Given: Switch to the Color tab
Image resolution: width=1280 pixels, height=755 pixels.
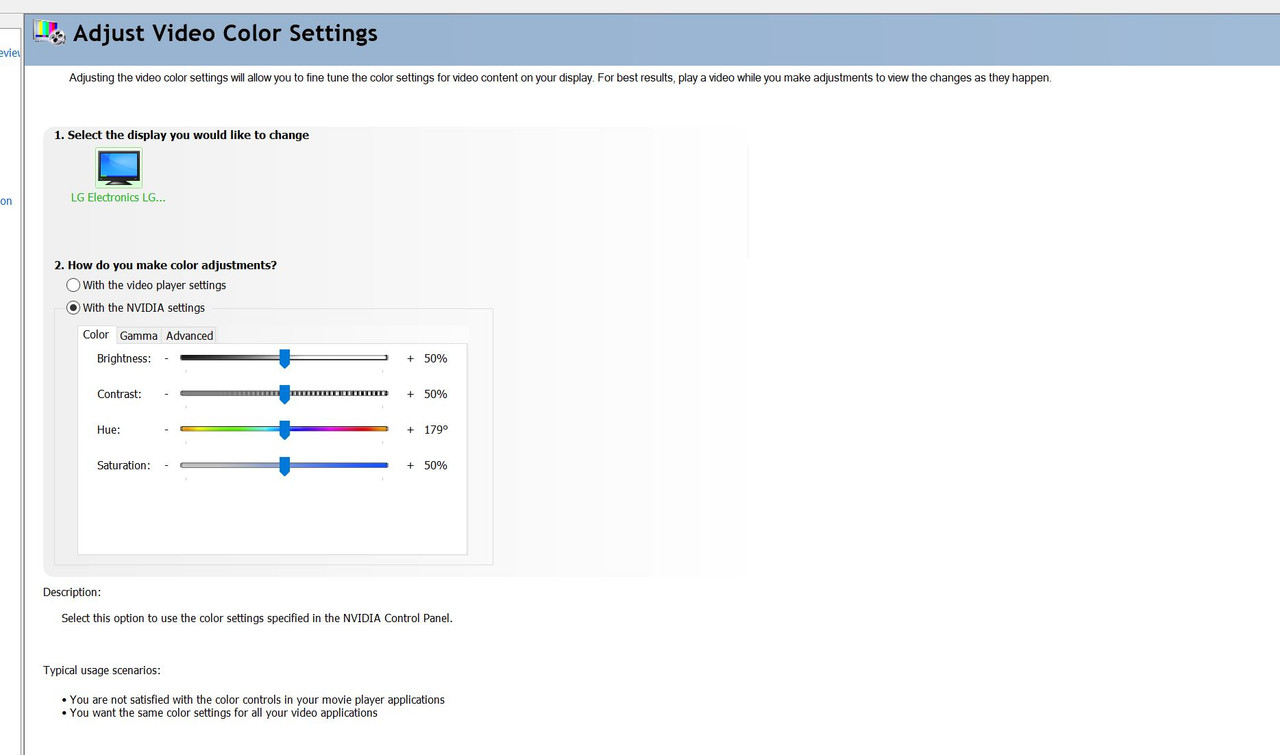Looking at the screenshot, I should 96,335.
